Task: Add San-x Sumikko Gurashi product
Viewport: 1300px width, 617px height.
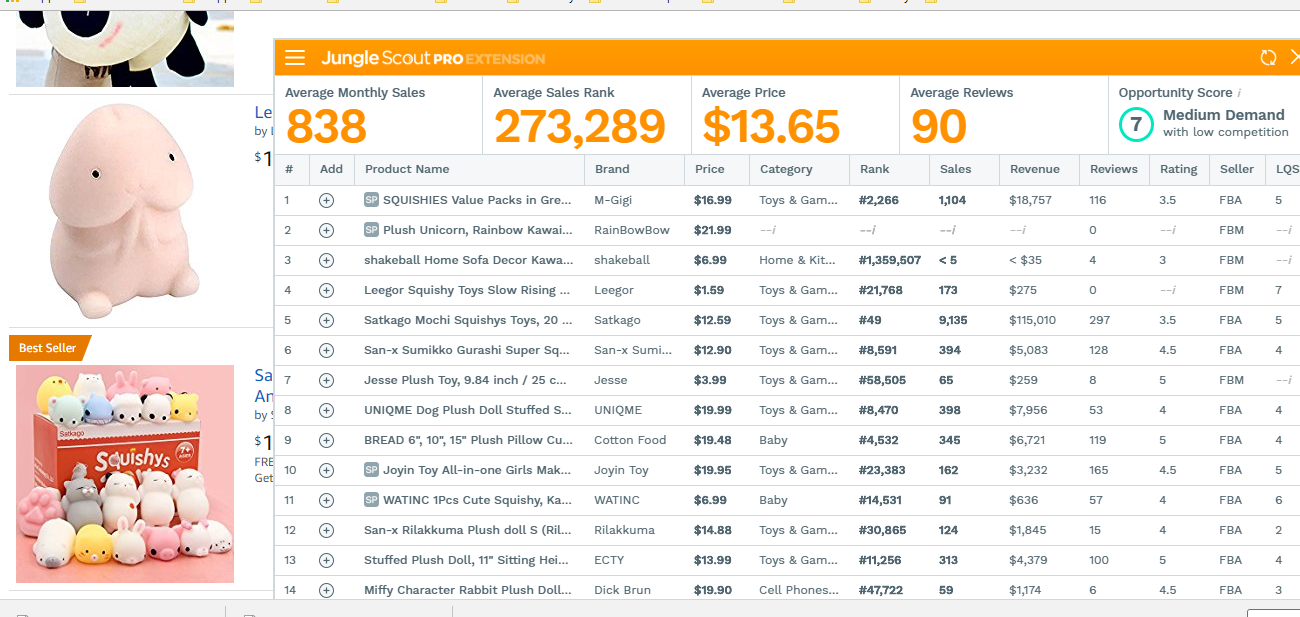Action: click(x=326, y=350)
